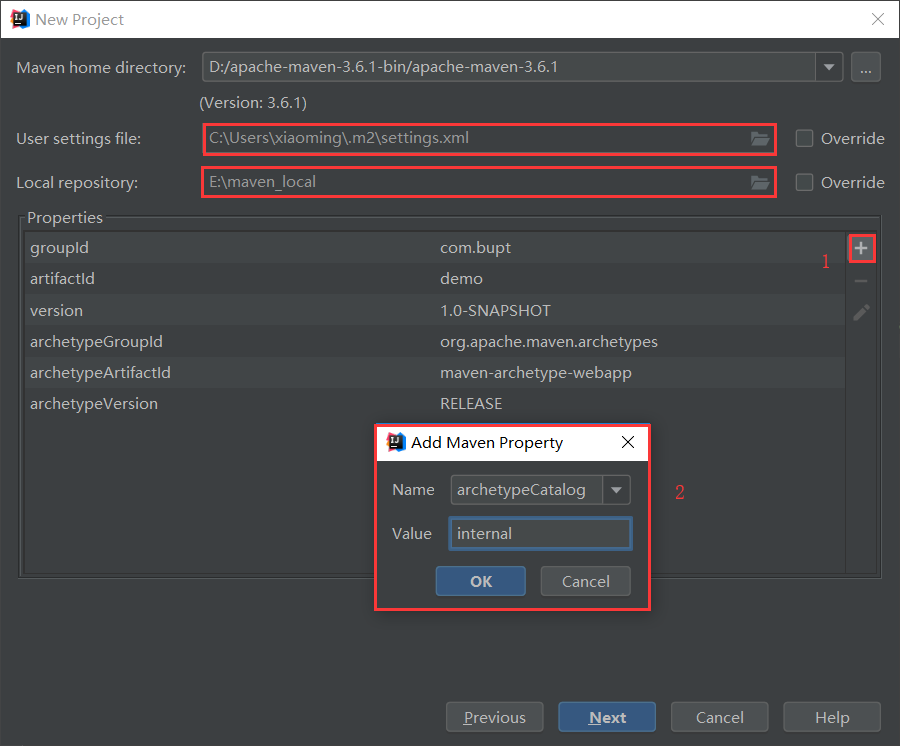Click Cancel in Add Maven Property dialog
Viewport: 900px width, 746px height.
pyautogui.click(x=585, y=581)
